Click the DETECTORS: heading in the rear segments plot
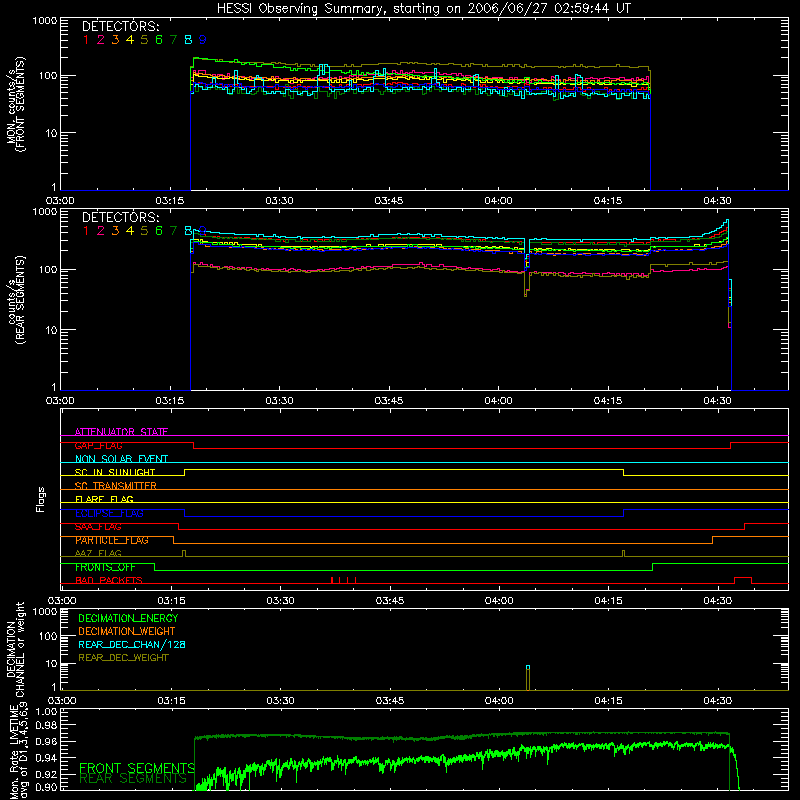 click(120, 217)
